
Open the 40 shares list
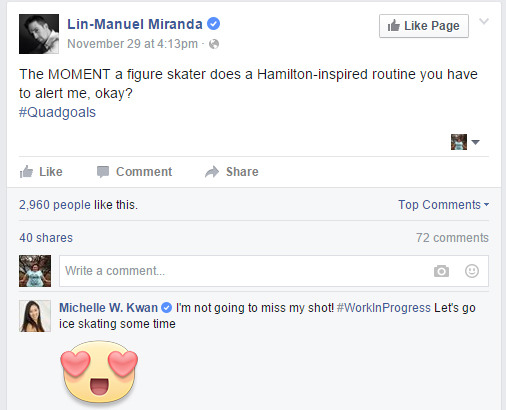[x=46, y=238]
